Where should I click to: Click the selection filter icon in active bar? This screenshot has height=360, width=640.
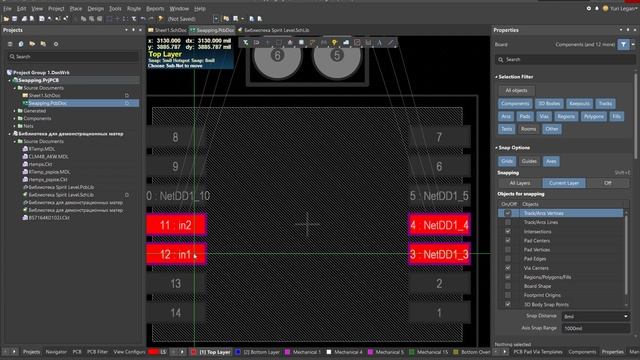245,42
